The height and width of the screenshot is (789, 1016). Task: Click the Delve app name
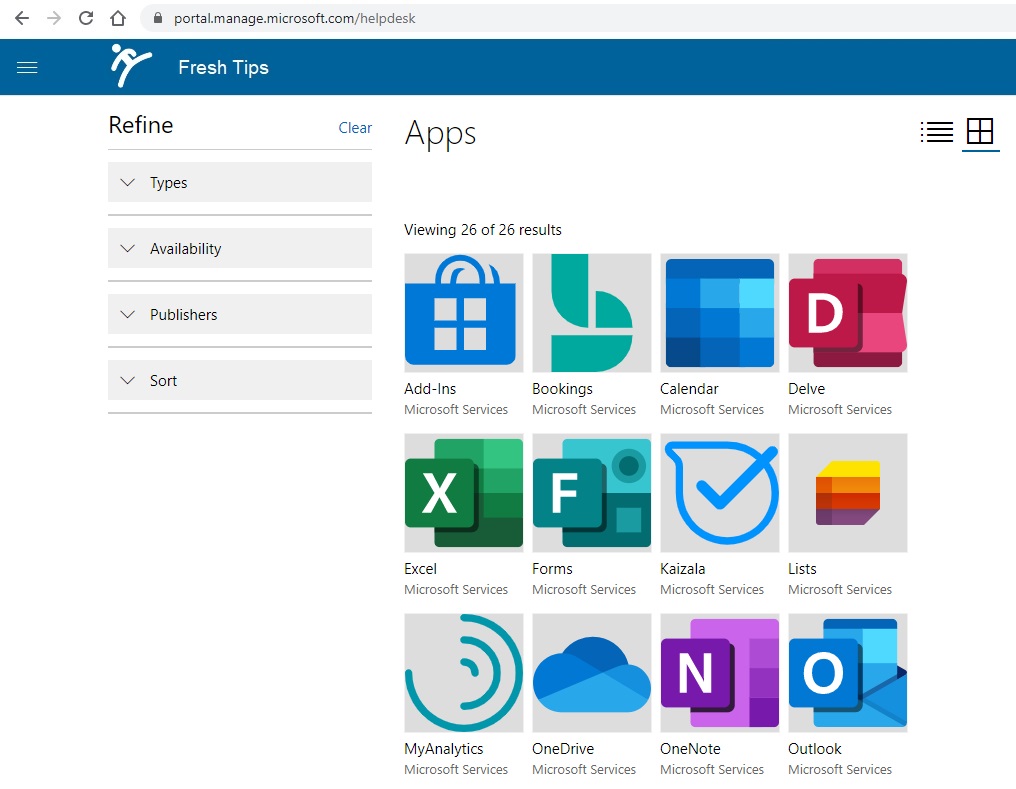click(x=807, y=389)
